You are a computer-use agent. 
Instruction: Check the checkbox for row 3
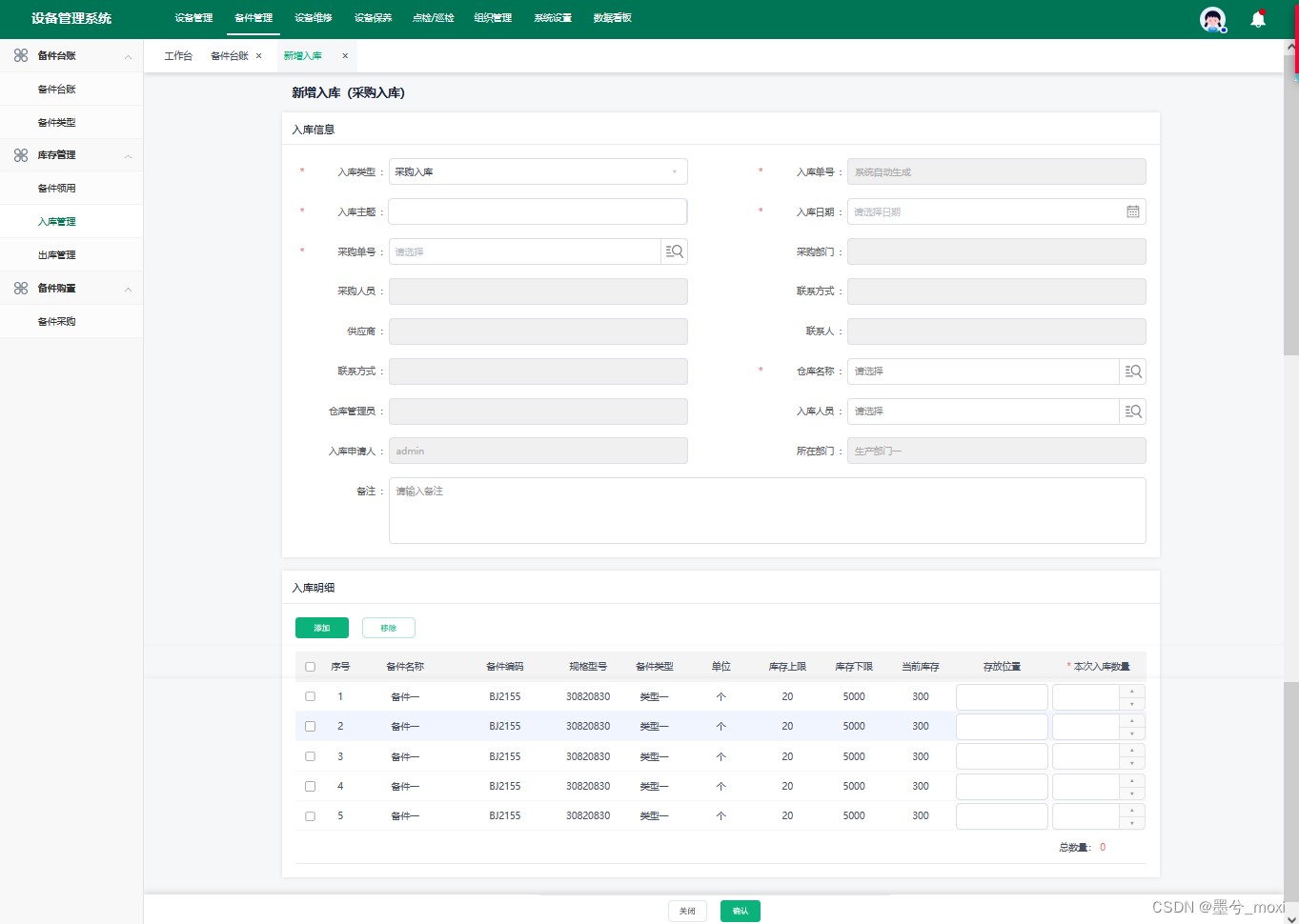click(310, 756)
